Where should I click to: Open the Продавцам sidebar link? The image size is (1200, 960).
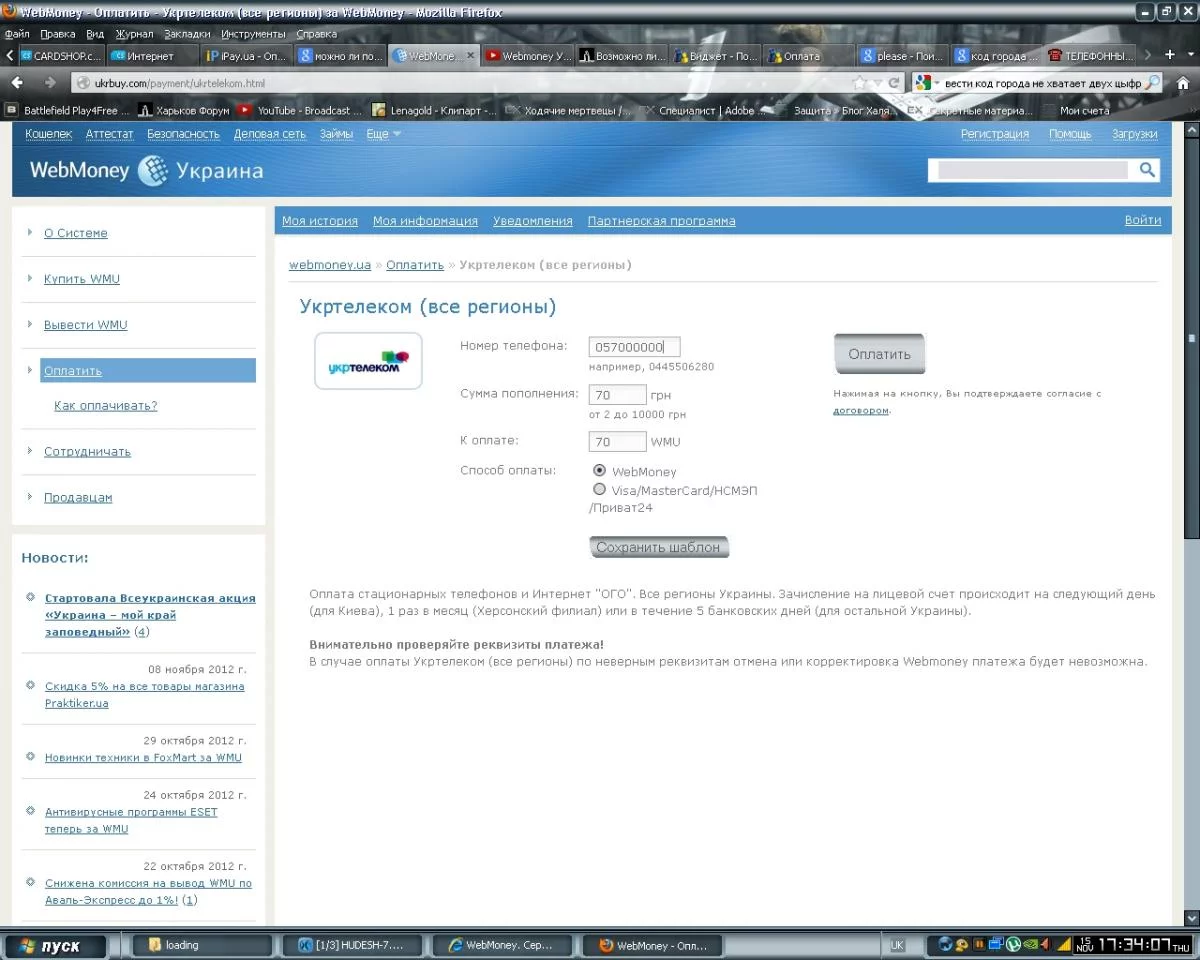coord(78,497)
